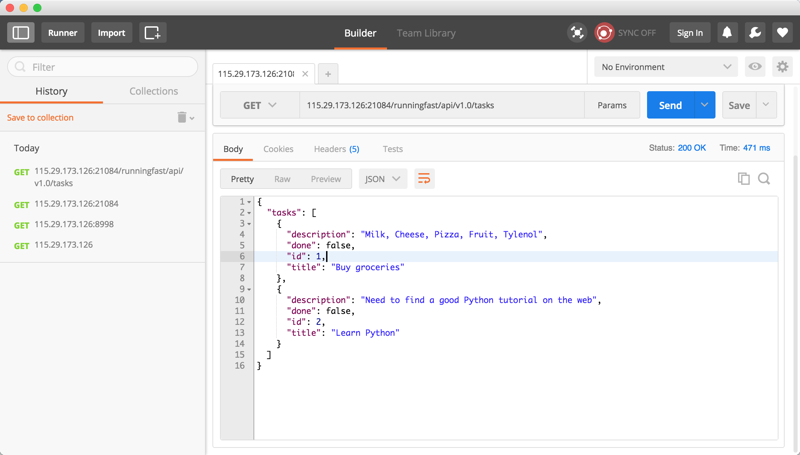Image resolution: width=800 pixels, height=455 pixels.
Task: Copy response body with copy icon
Action: click(x=743, y=179)
